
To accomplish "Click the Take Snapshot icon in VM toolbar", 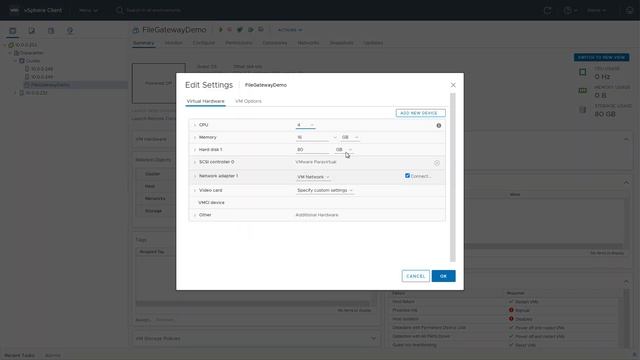I will 261,30.
